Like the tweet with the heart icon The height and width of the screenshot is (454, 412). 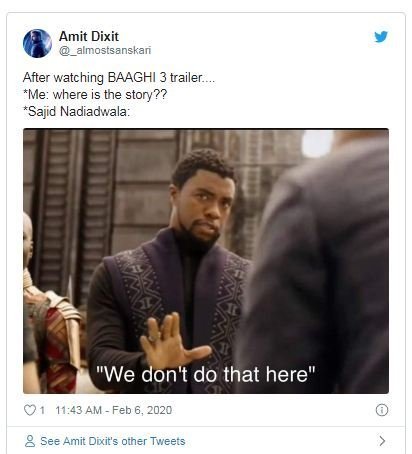30,410
